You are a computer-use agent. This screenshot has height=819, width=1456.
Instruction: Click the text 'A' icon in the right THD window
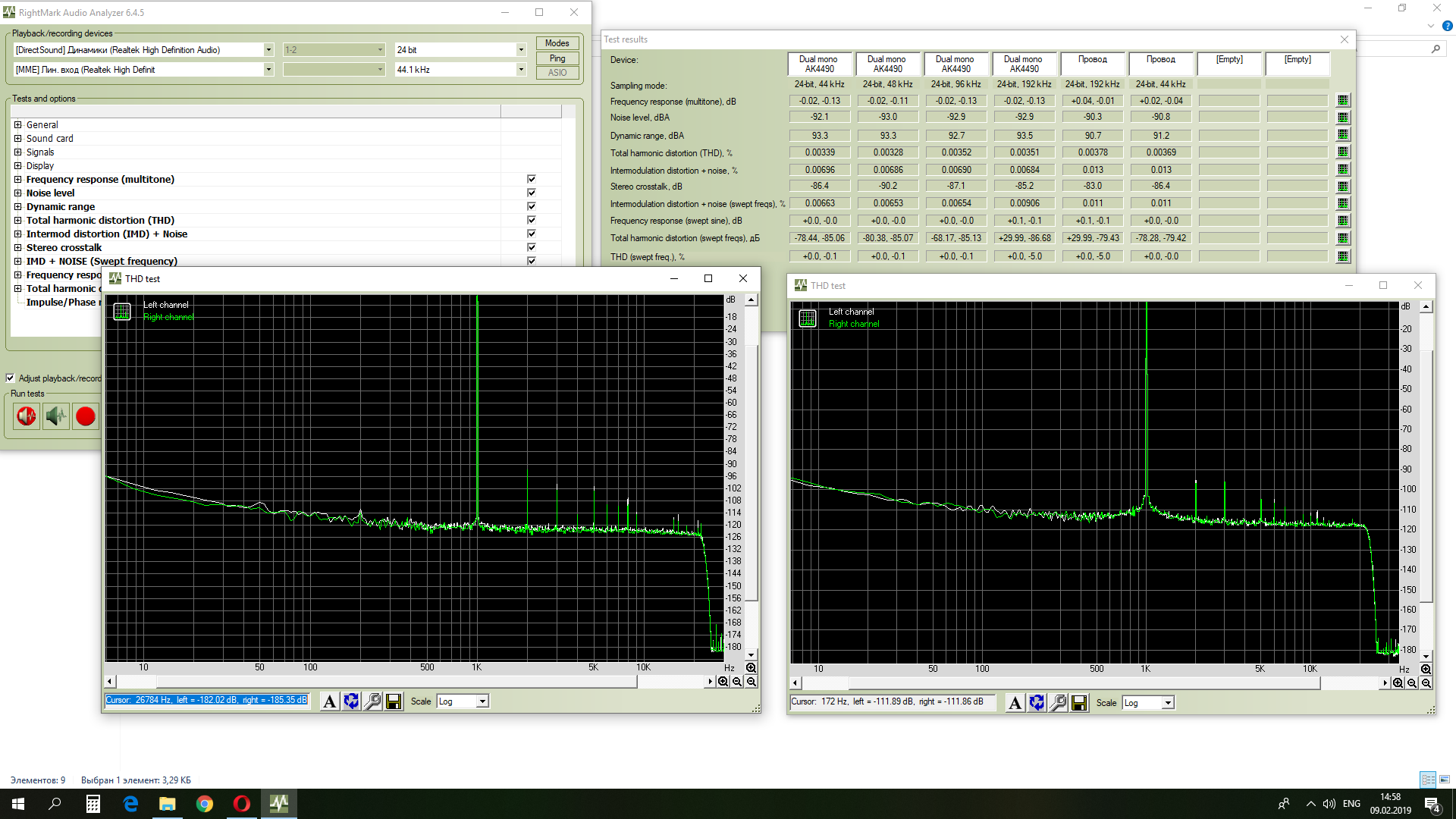[x=1015, y=703]
